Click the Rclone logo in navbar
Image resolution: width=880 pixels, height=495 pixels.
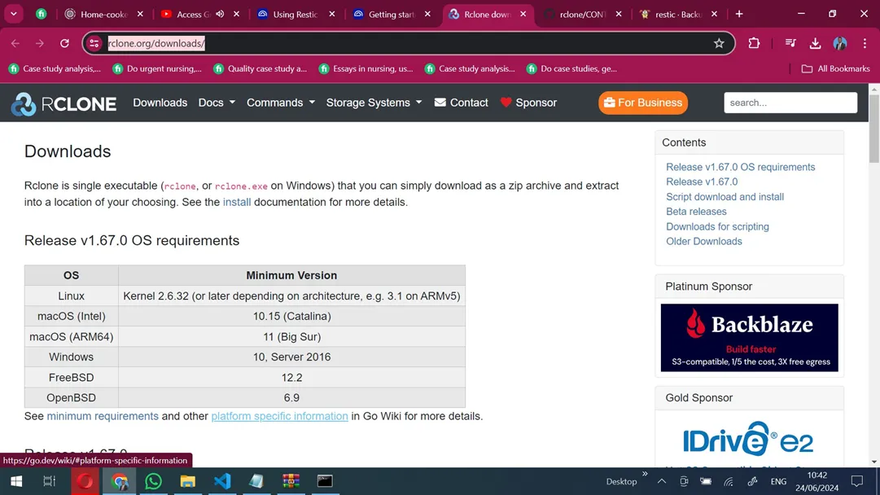click(64, 103)
